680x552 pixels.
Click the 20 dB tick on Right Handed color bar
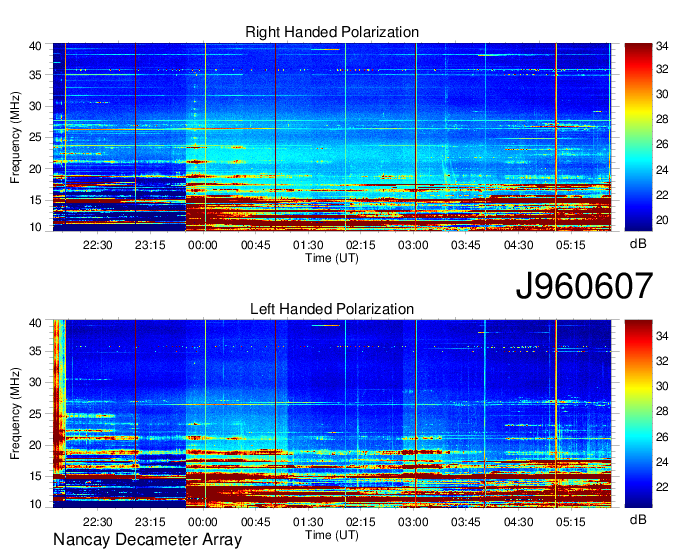coord(662,220)
